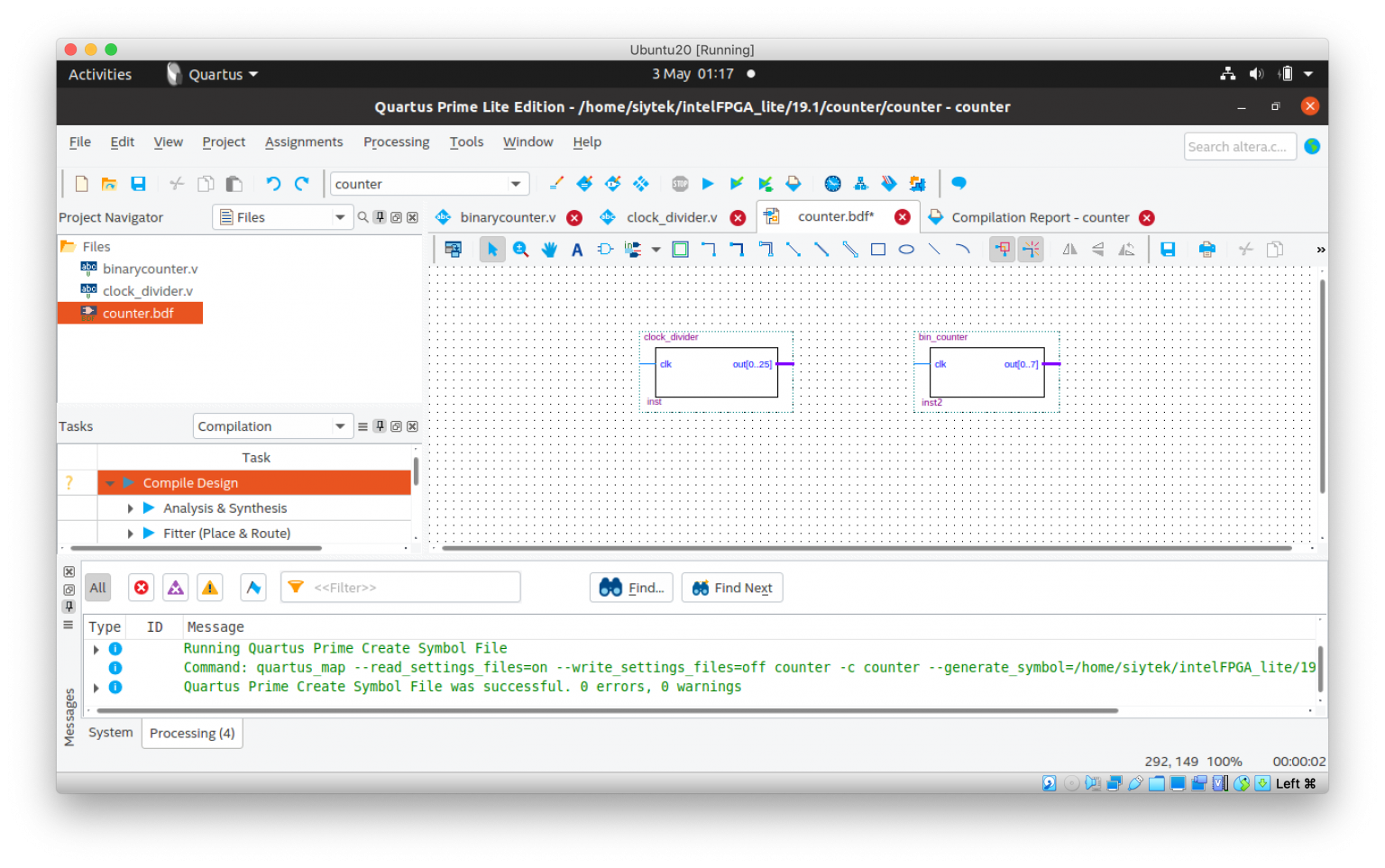Viewport: 1385px width, 868px height.
Task: Open the Symbol tool to insert a gate
Action: [605, 249]
